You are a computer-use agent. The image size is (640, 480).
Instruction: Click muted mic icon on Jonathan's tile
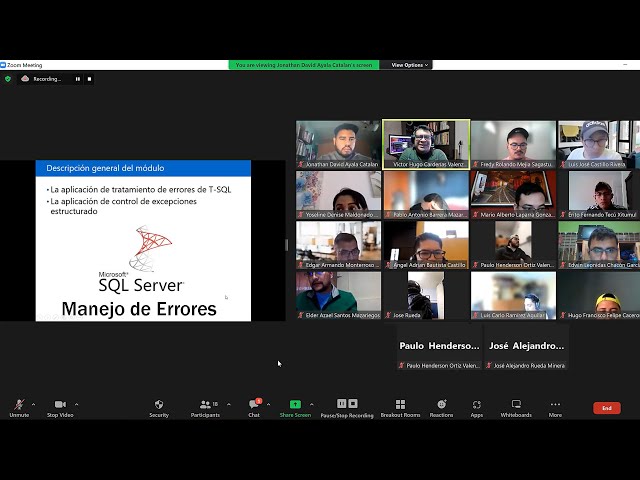(x=301, y=164)
